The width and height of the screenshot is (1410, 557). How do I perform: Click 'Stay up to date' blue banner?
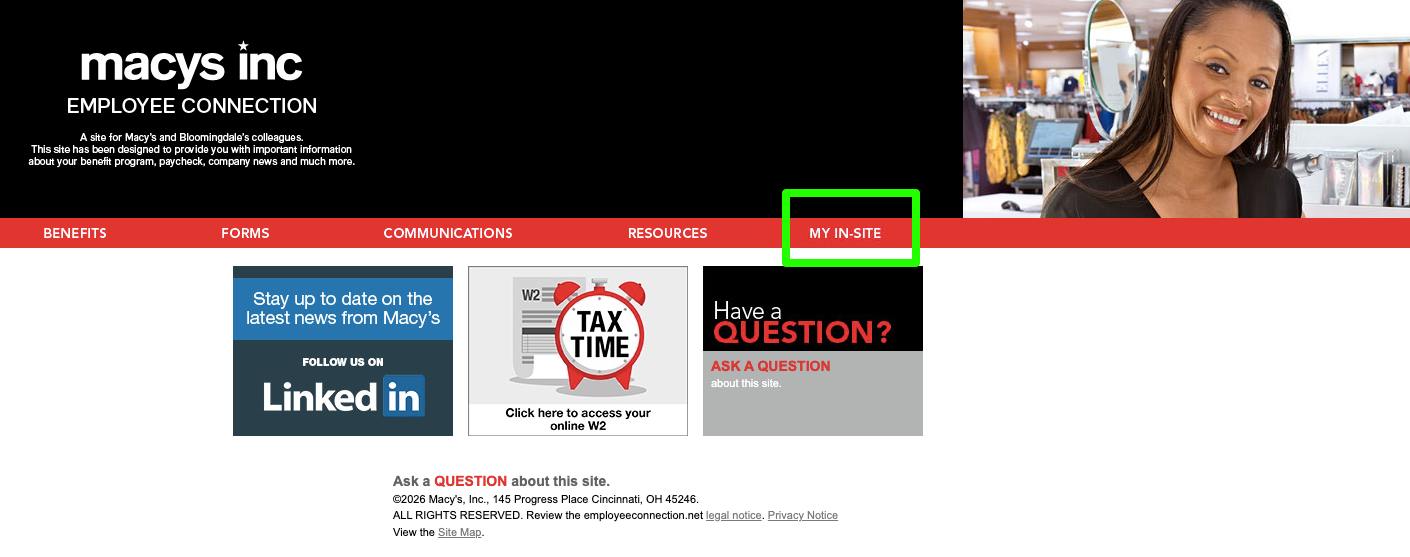pos(343,308)
